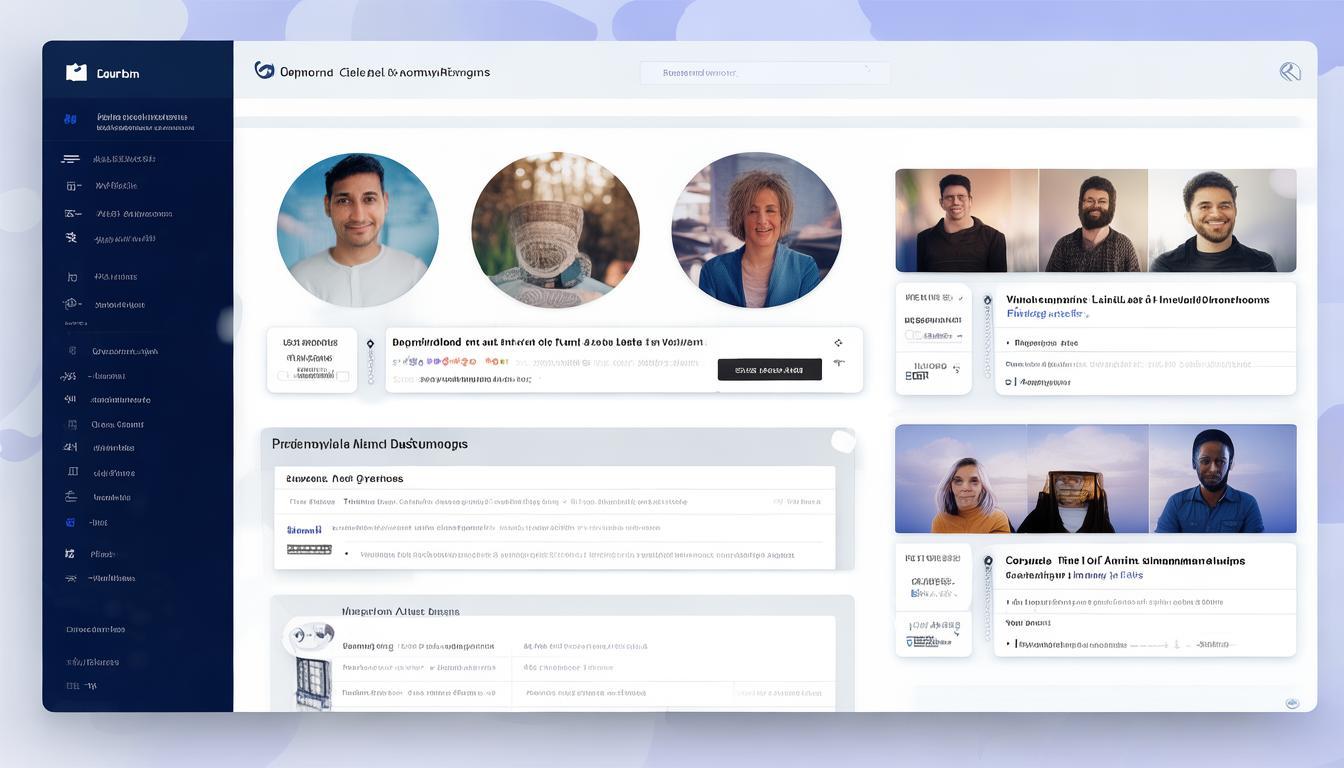Select the photo of man in blue shirt
This screenshot has width=1344, height=768.
coord(1222,479)
